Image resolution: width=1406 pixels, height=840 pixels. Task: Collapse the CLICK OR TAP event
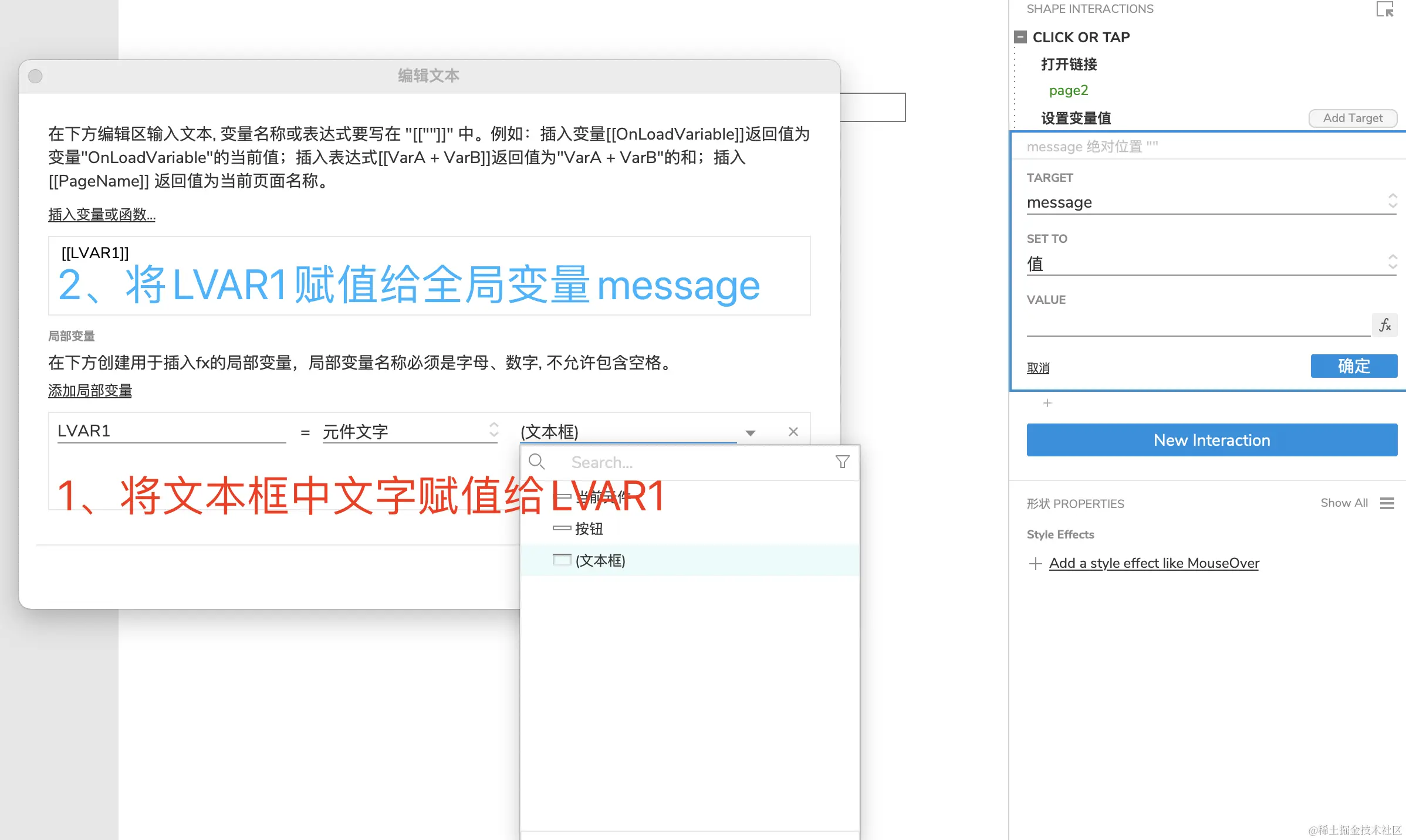[1020, 37]
